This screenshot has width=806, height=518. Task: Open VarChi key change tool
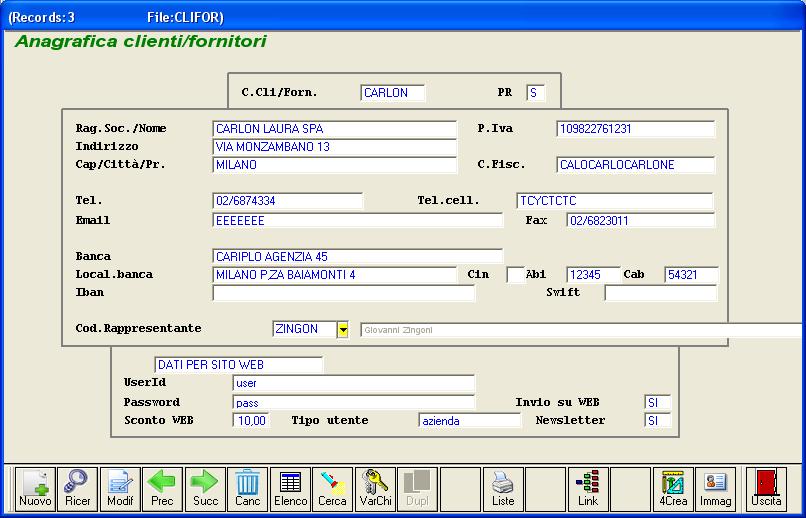[x=375, y=489]
